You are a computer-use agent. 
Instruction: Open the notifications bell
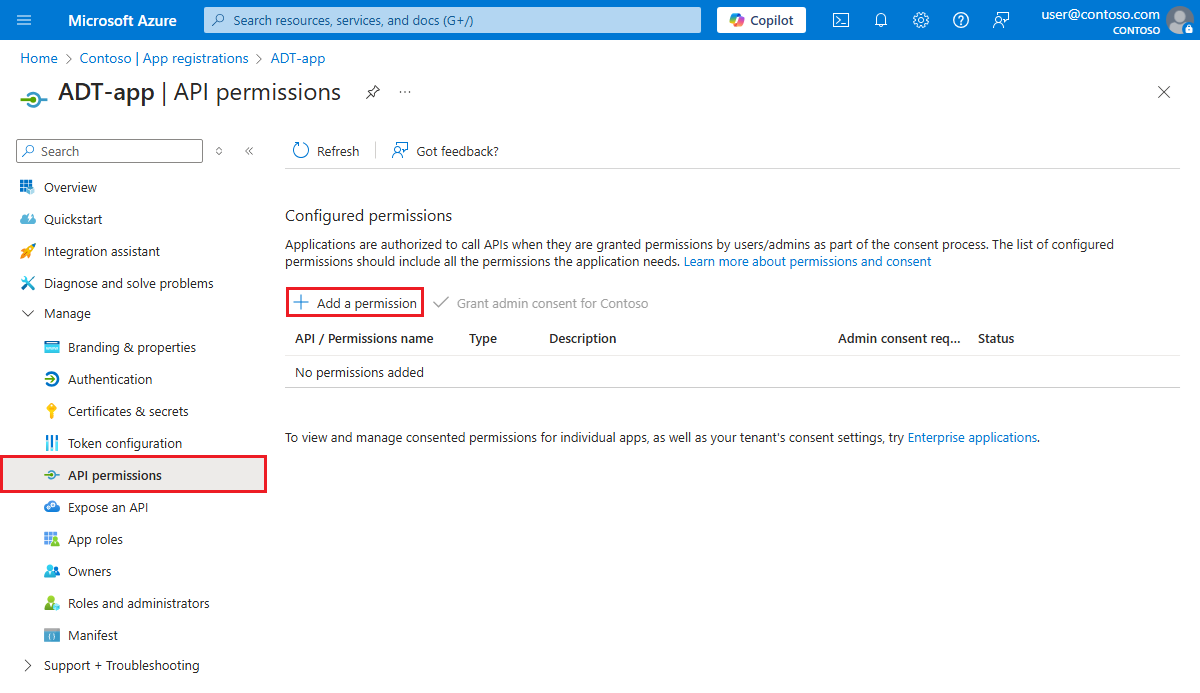(881, 20)
